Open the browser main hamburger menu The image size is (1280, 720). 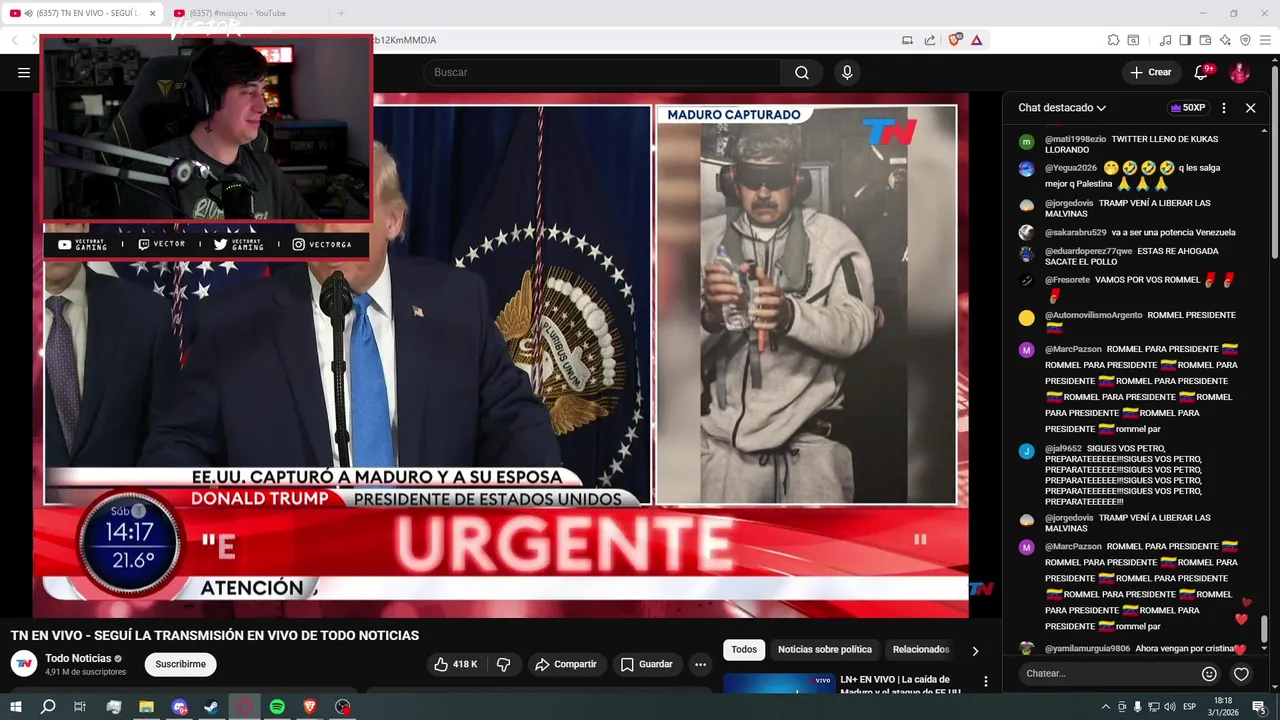pos(1266,40)
